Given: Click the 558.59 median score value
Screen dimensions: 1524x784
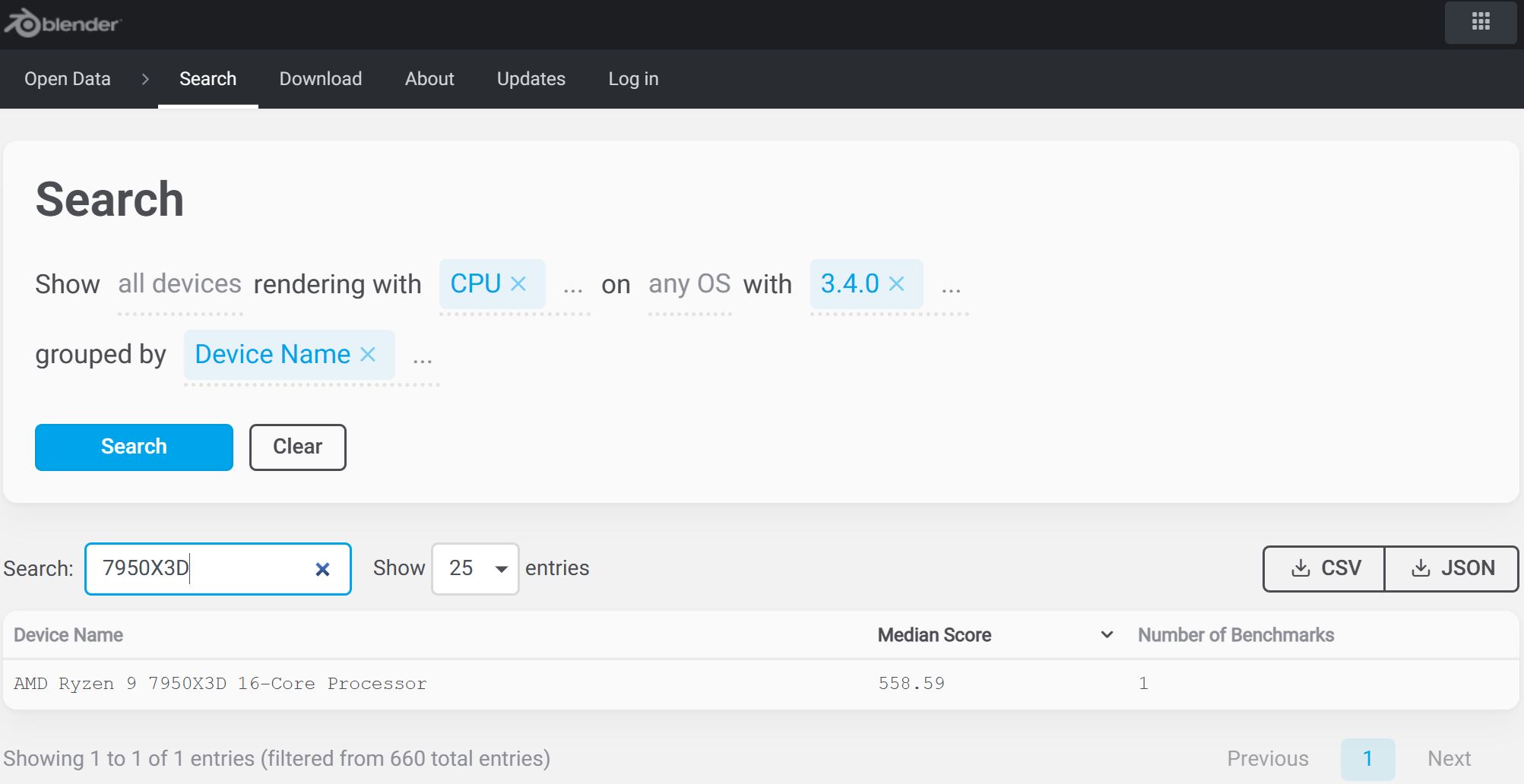Looking at the screenshot, I should pos(911,684).
